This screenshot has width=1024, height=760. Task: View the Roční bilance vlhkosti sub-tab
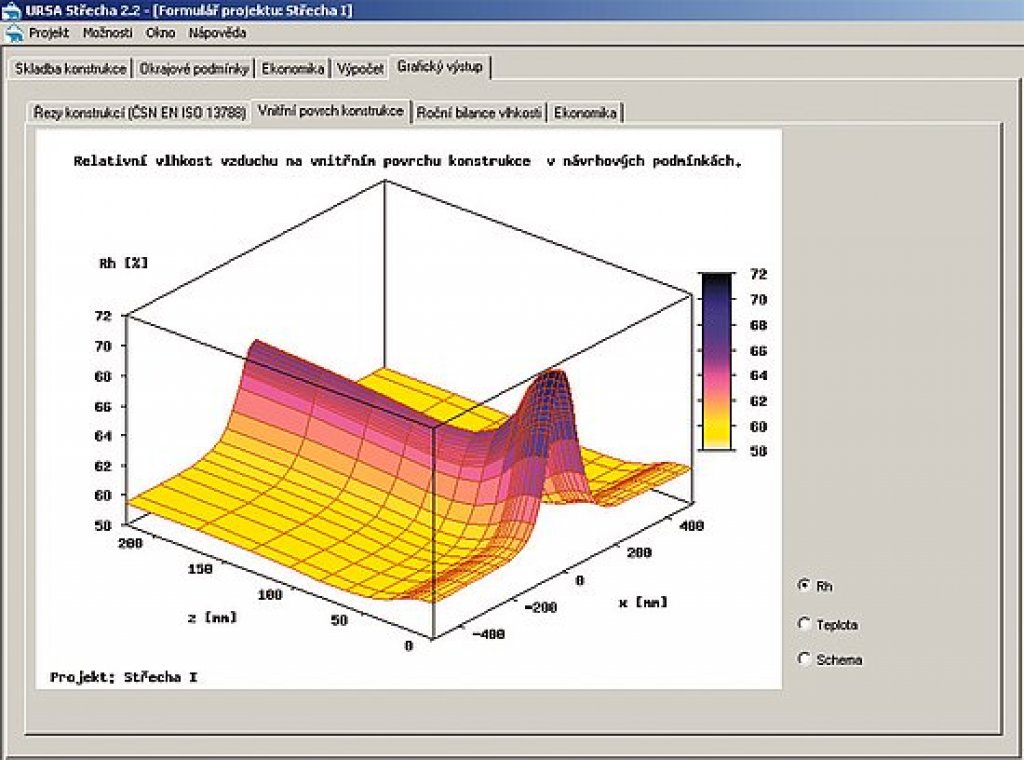tap(479, 113)
